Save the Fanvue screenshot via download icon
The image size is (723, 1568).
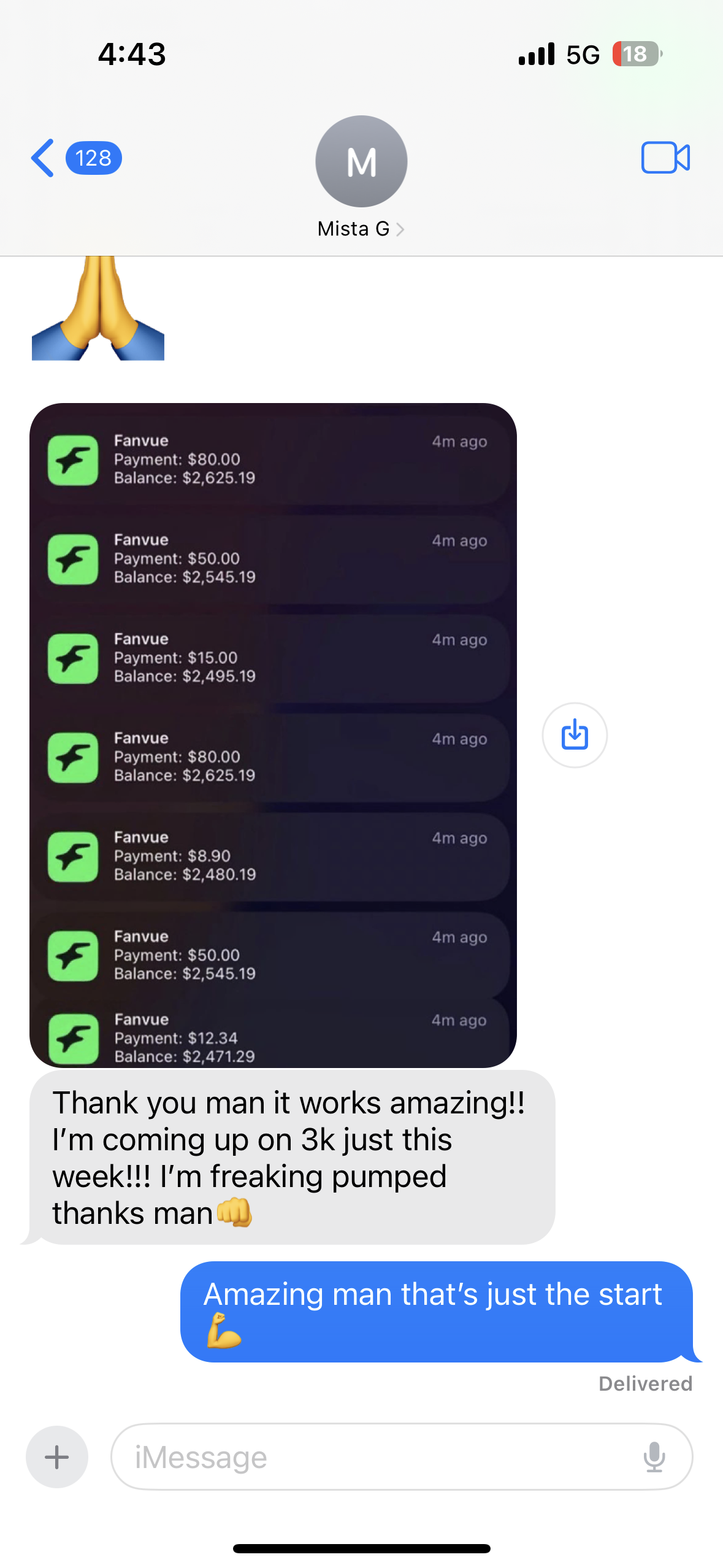[x=575, y=735]
